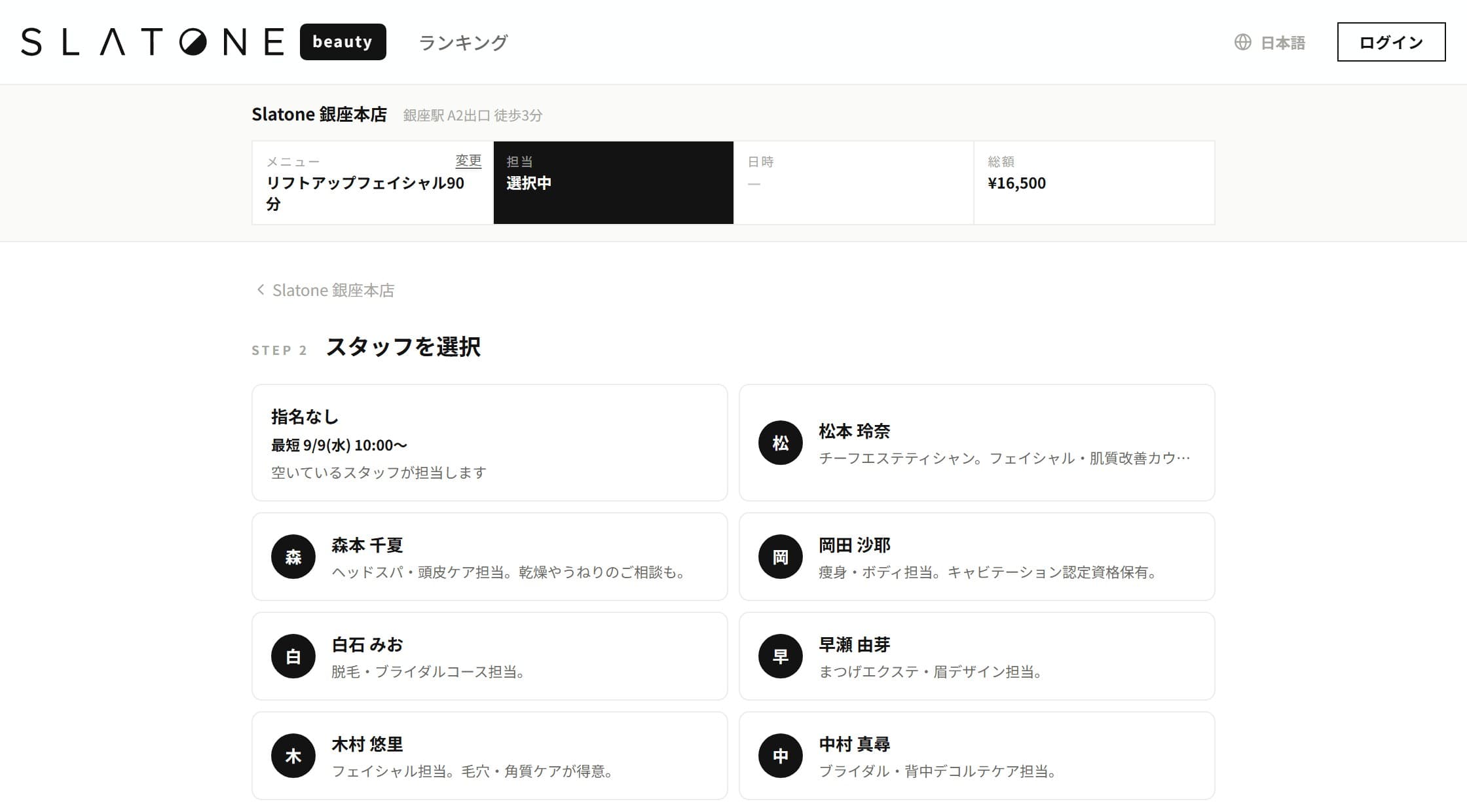Click the Slatone 銀座本店 shop heading
The height and width of the screenshot is (812, 1467).
(x=319, y=115)
